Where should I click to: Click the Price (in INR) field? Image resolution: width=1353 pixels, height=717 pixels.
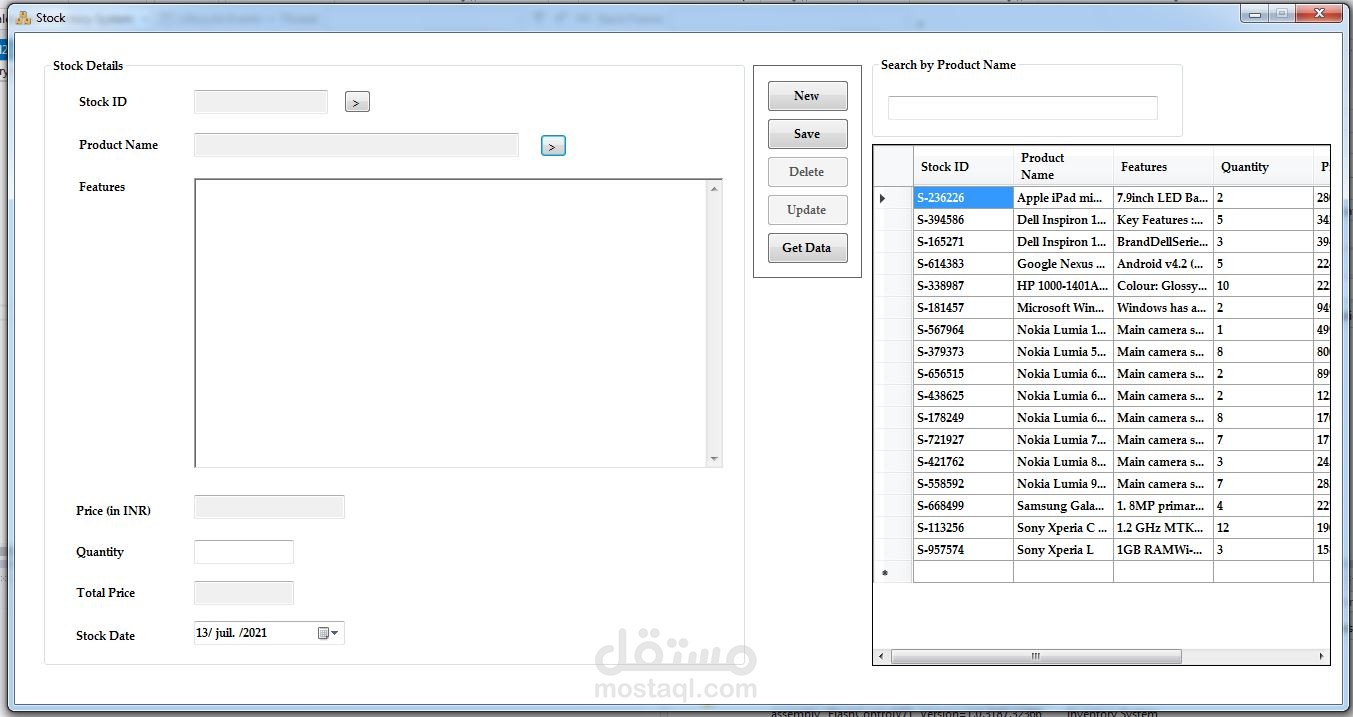(269, 506)
